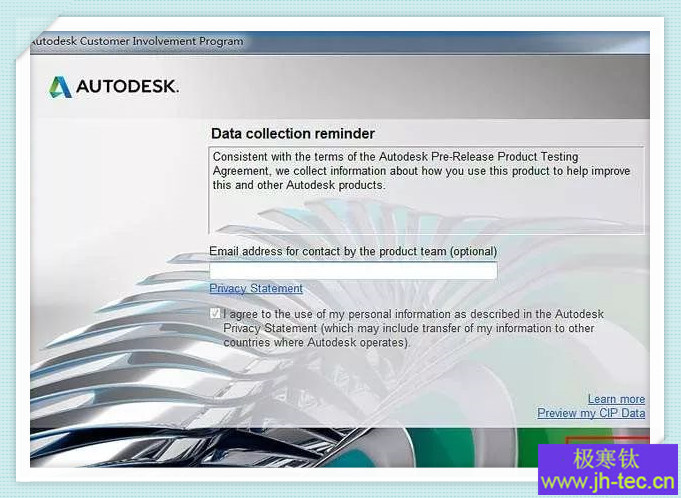Toggle the 'I agree' personal information checkbox
The width and height of the screenshot is (681, 498).
tap(215, 313)
